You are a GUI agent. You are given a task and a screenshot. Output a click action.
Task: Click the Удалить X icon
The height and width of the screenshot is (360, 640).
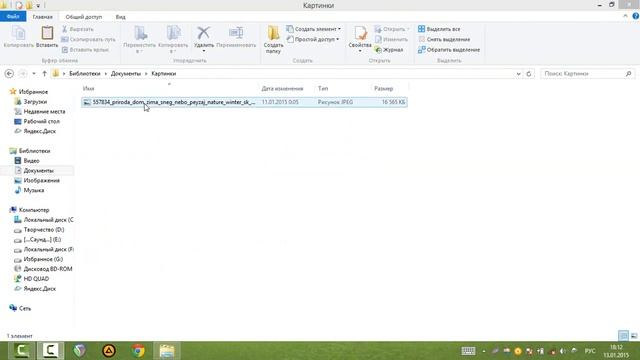[204, 34]
